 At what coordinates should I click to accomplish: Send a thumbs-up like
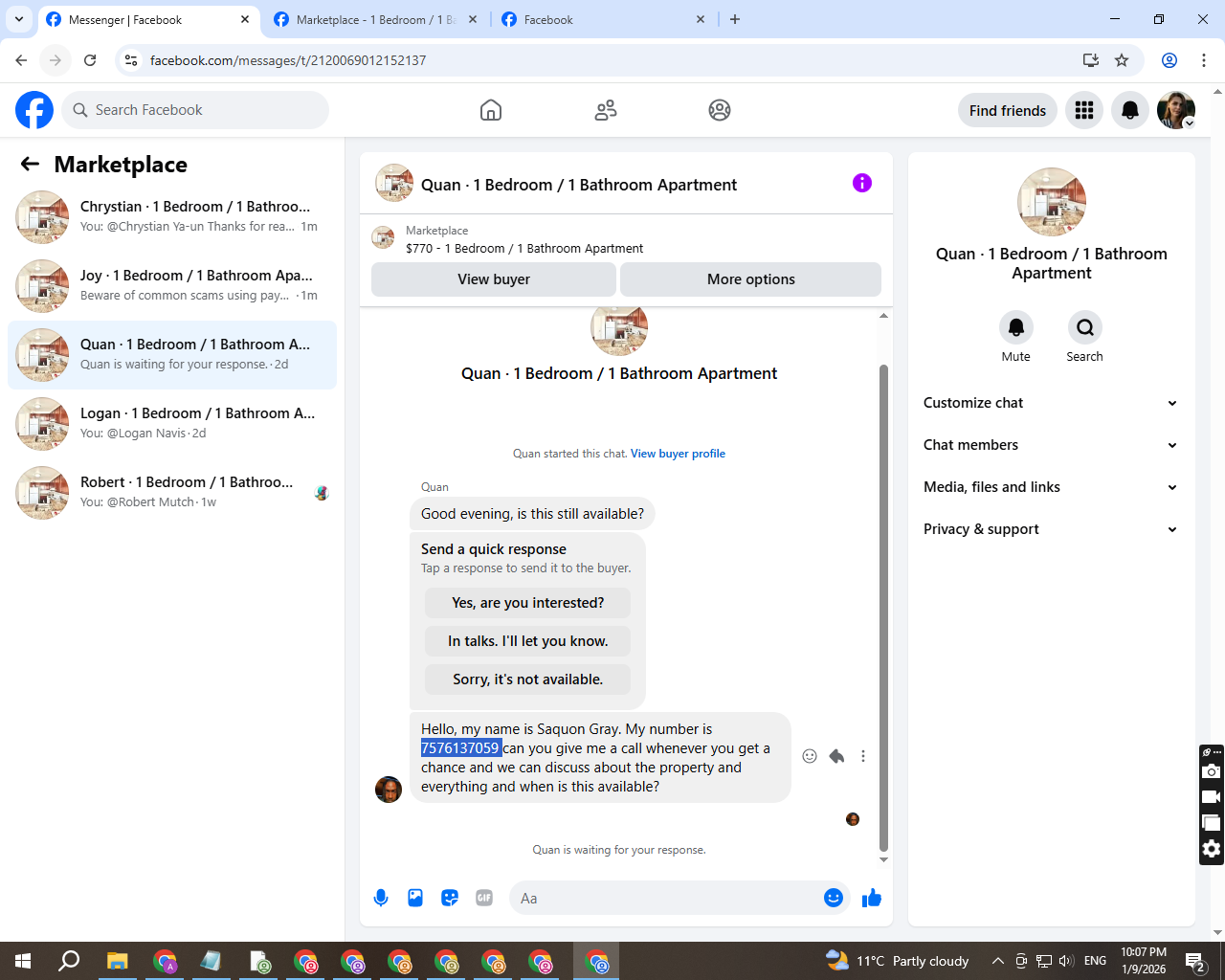pos(872,898)
